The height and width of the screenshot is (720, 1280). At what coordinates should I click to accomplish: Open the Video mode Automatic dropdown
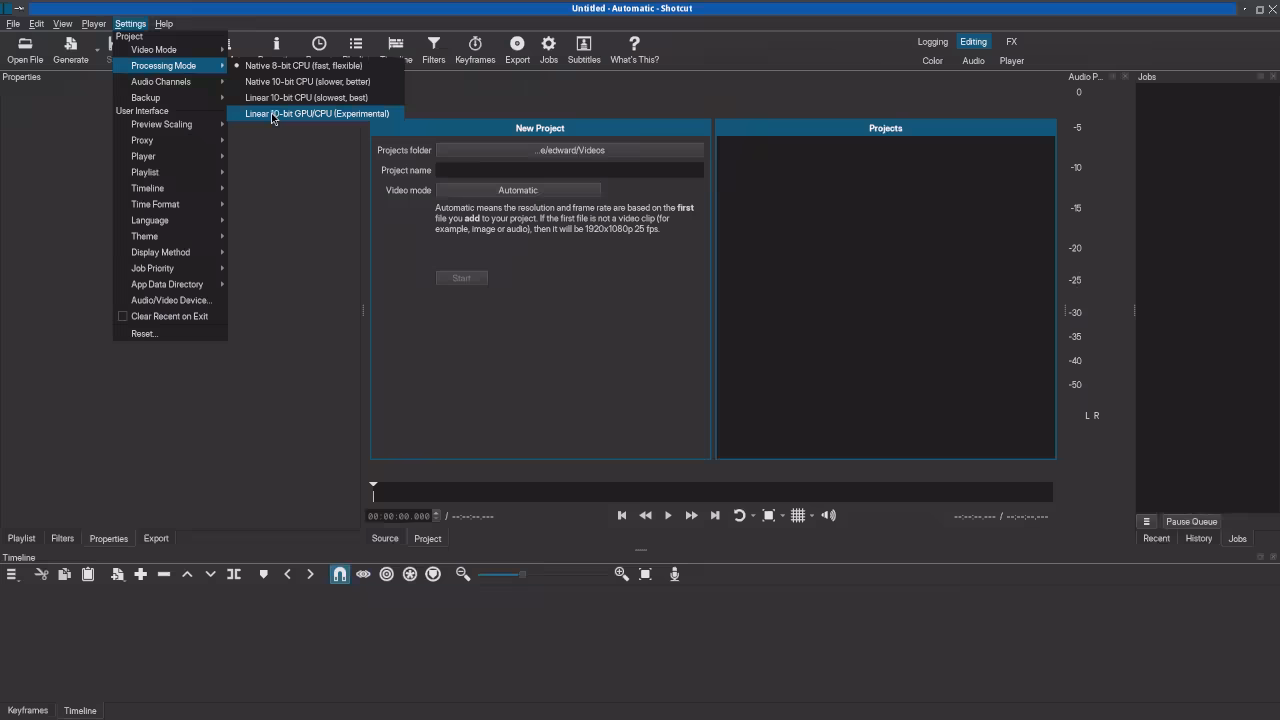click(518, 190)
